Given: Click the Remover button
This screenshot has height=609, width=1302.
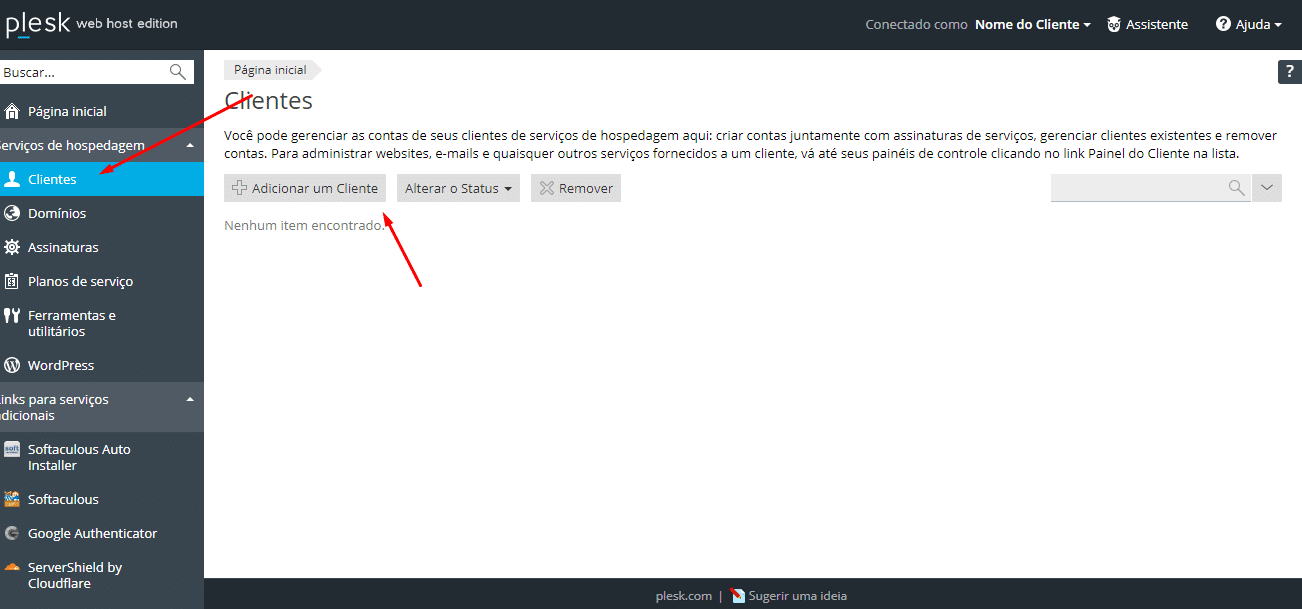Looking at the screenshot, I should pos(576,188).
